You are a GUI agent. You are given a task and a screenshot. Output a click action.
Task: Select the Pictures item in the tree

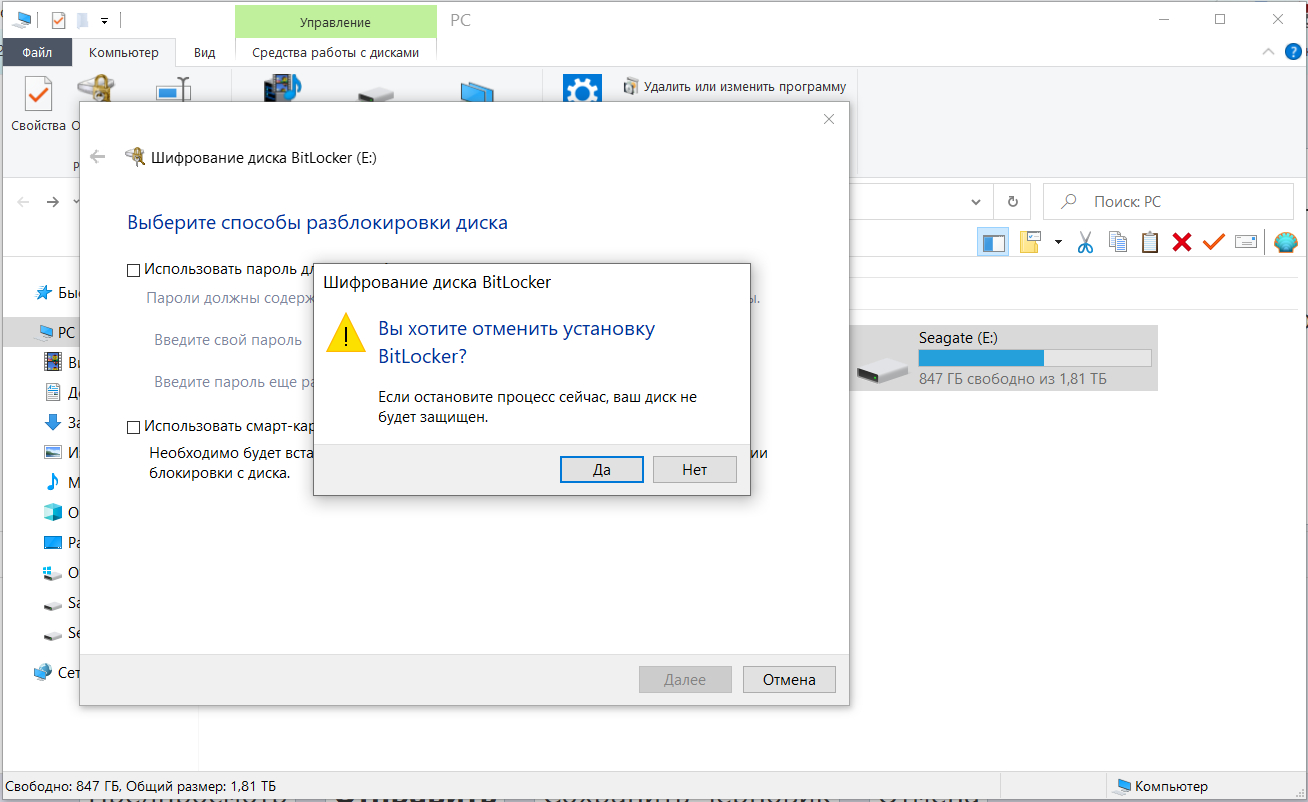53,452
